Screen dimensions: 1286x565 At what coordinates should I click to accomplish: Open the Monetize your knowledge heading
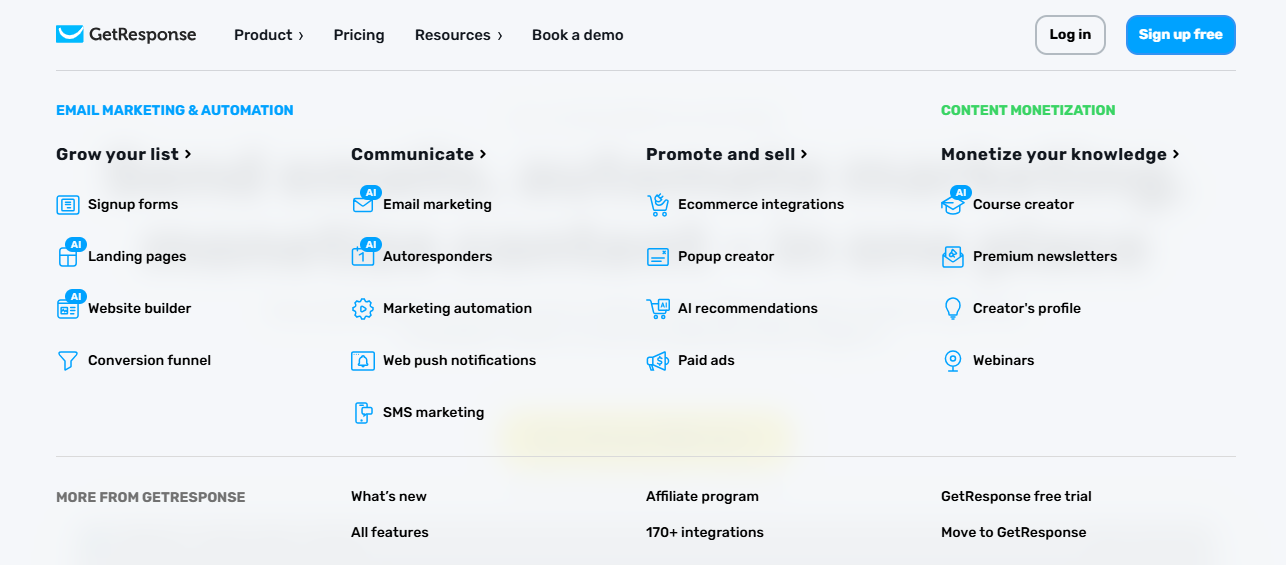pos(1059,154)
